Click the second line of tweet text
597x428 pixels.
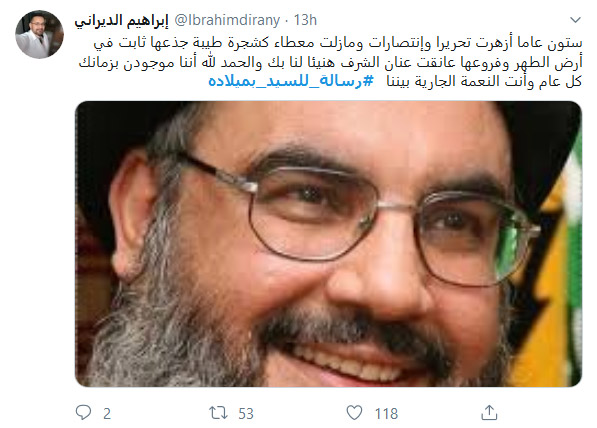(330, 62)
